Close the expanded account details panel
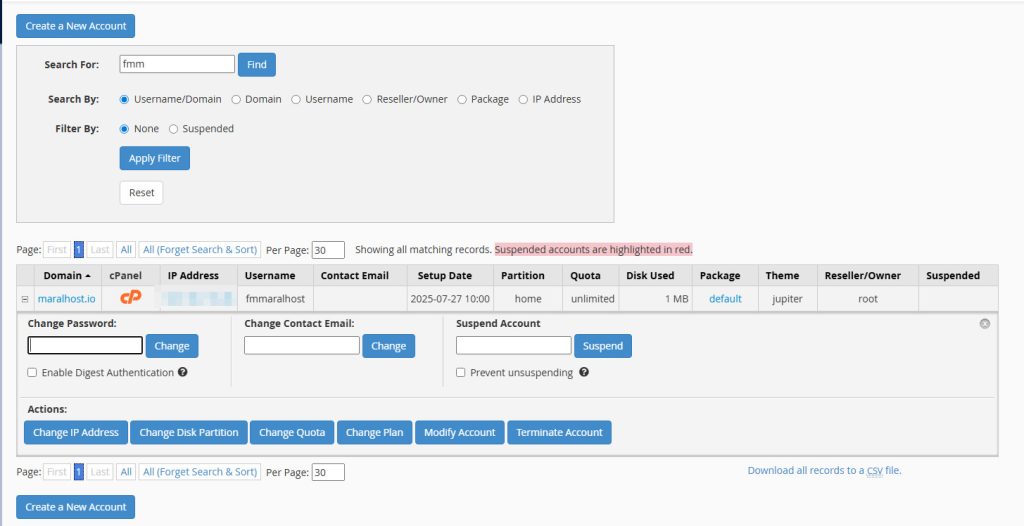Viewport: 1024px width, 526px height. click(984, 324)
